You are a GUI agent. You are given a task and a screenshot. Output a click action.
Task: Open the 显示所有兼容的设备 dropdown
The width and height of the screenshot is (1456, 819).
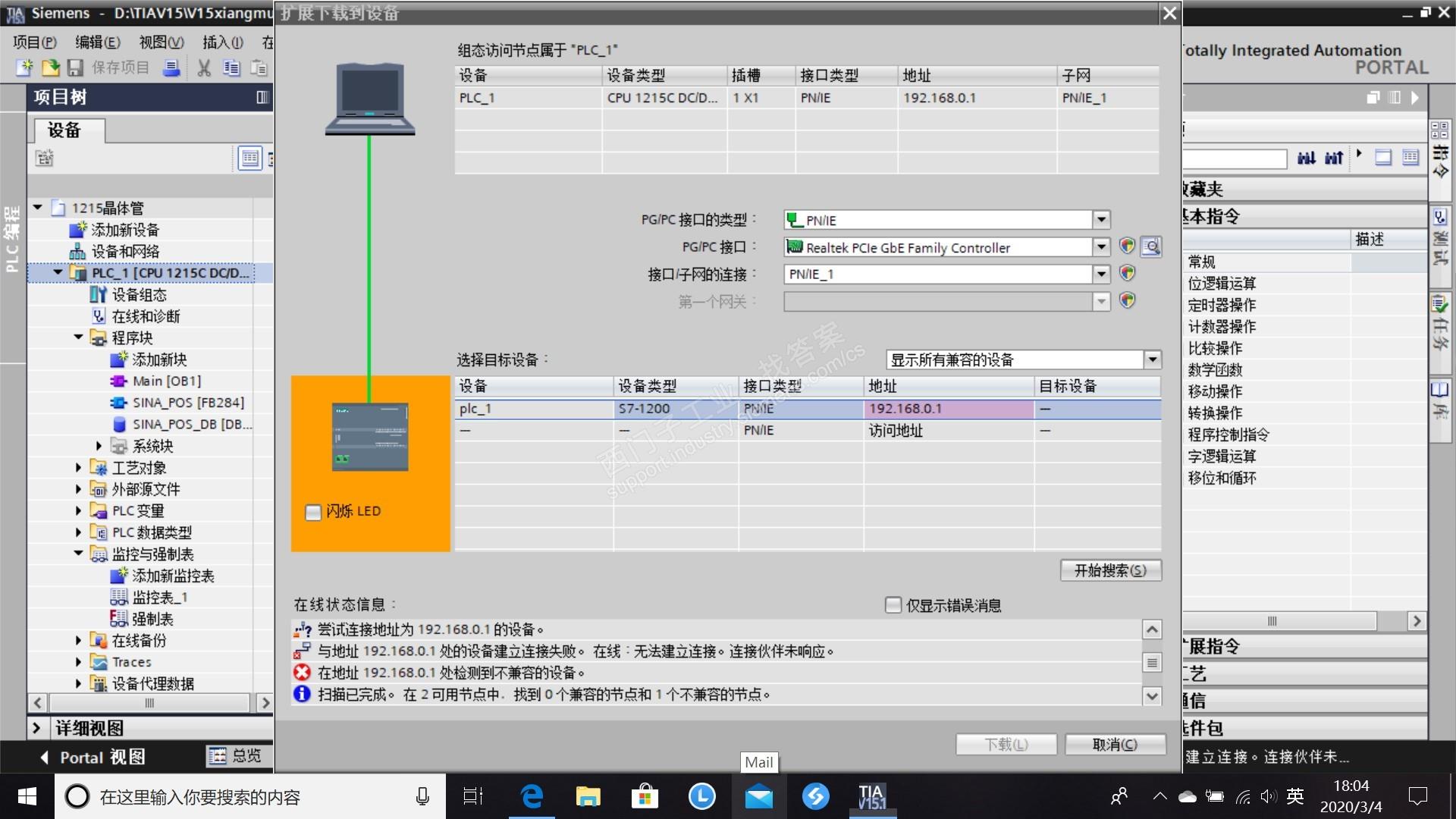pos(1152,359)
